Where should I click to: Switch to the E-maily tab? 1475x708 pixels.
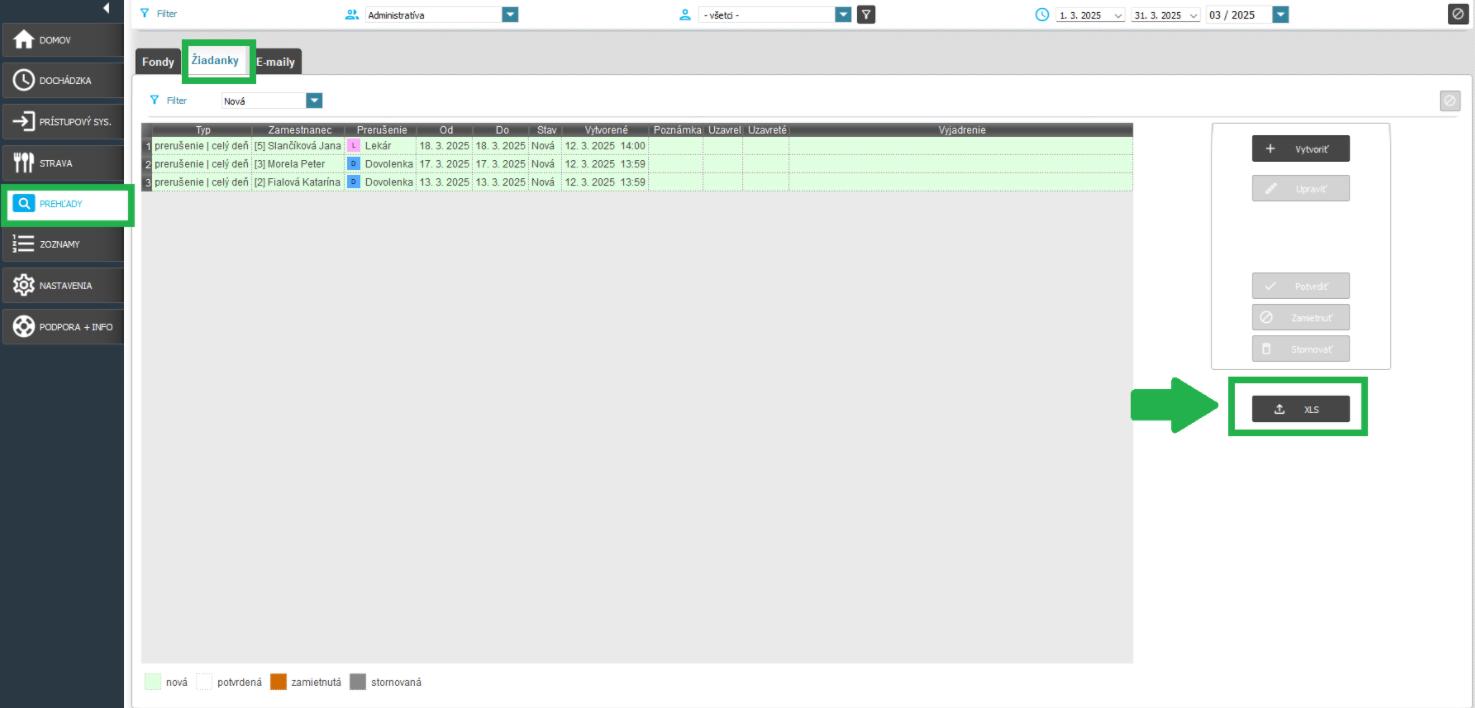tap(276, 62)
